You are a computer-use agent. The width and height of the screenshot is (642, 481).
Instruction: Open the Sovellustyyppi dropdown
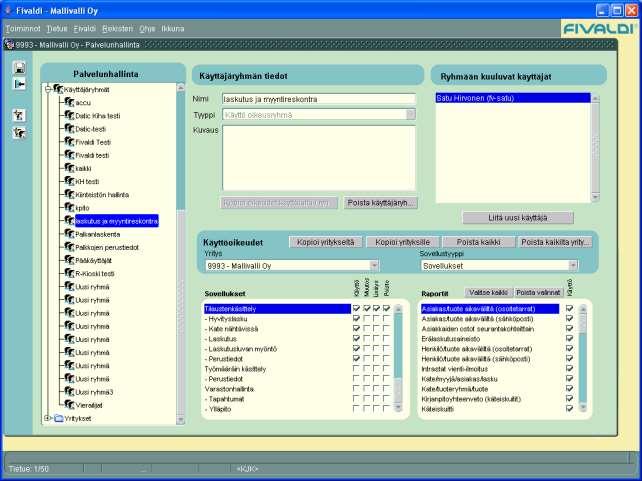573,266
